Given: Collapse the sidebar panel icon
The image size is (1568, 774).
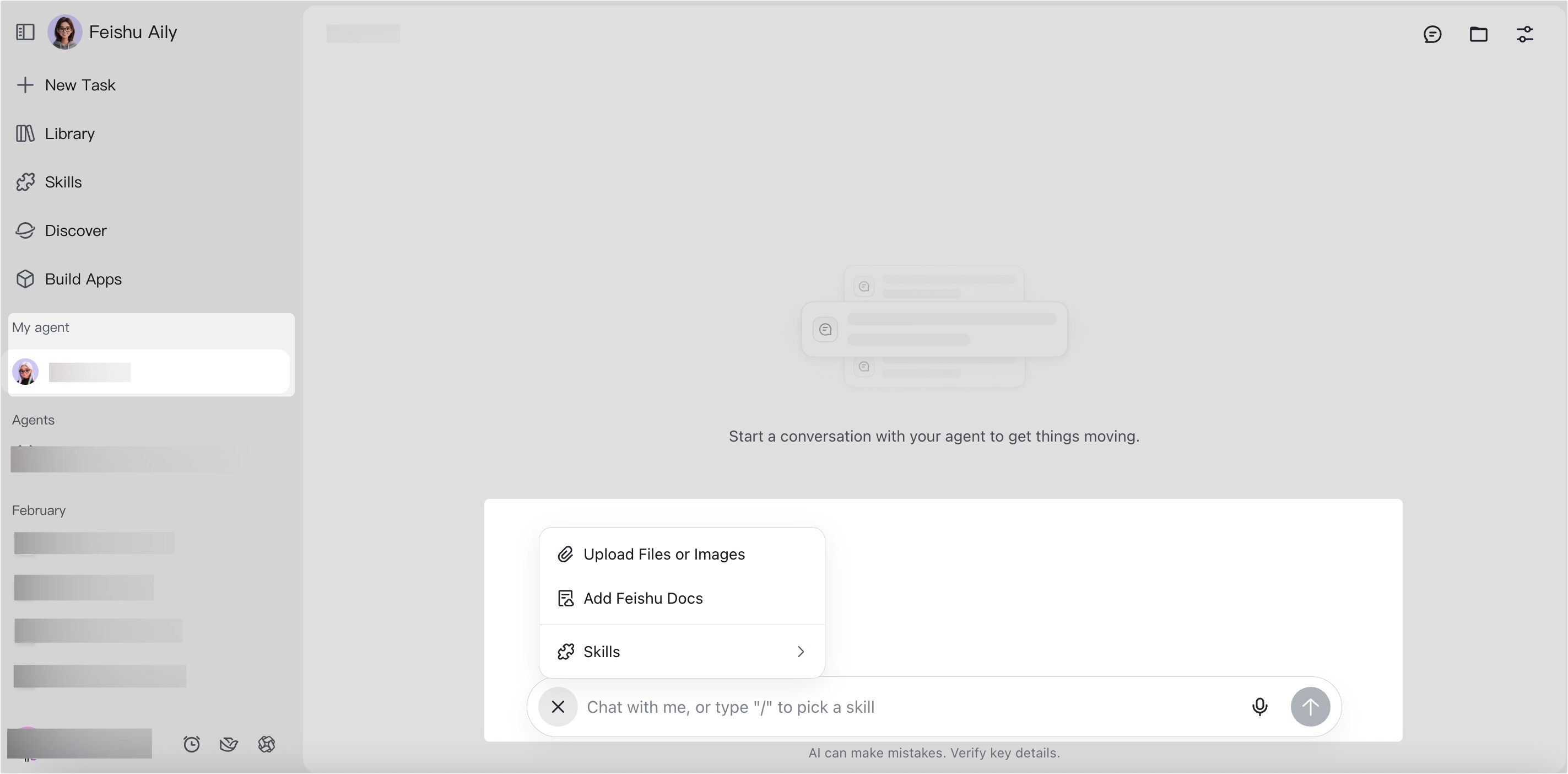Looking at the screenshot, I should coord(25,31).
